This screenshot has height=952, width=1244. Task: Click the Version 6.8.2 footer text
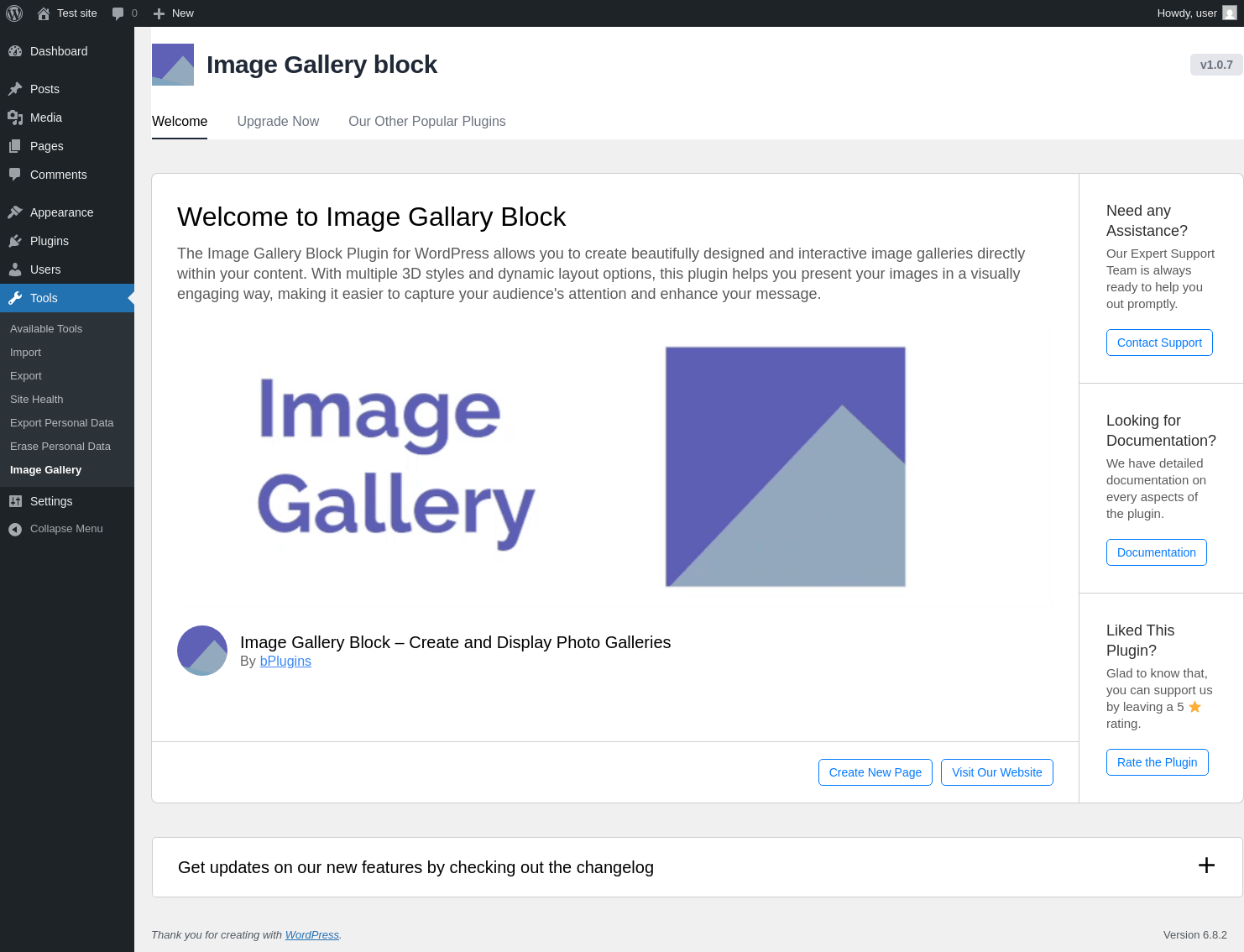point(1195,935)
